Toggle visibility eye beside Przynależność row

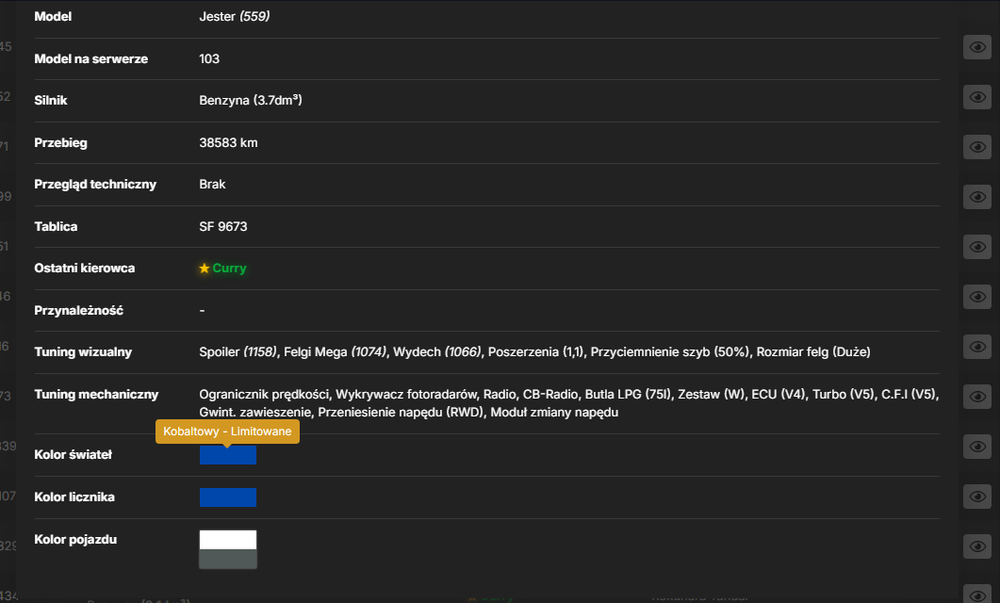point(977,296)
